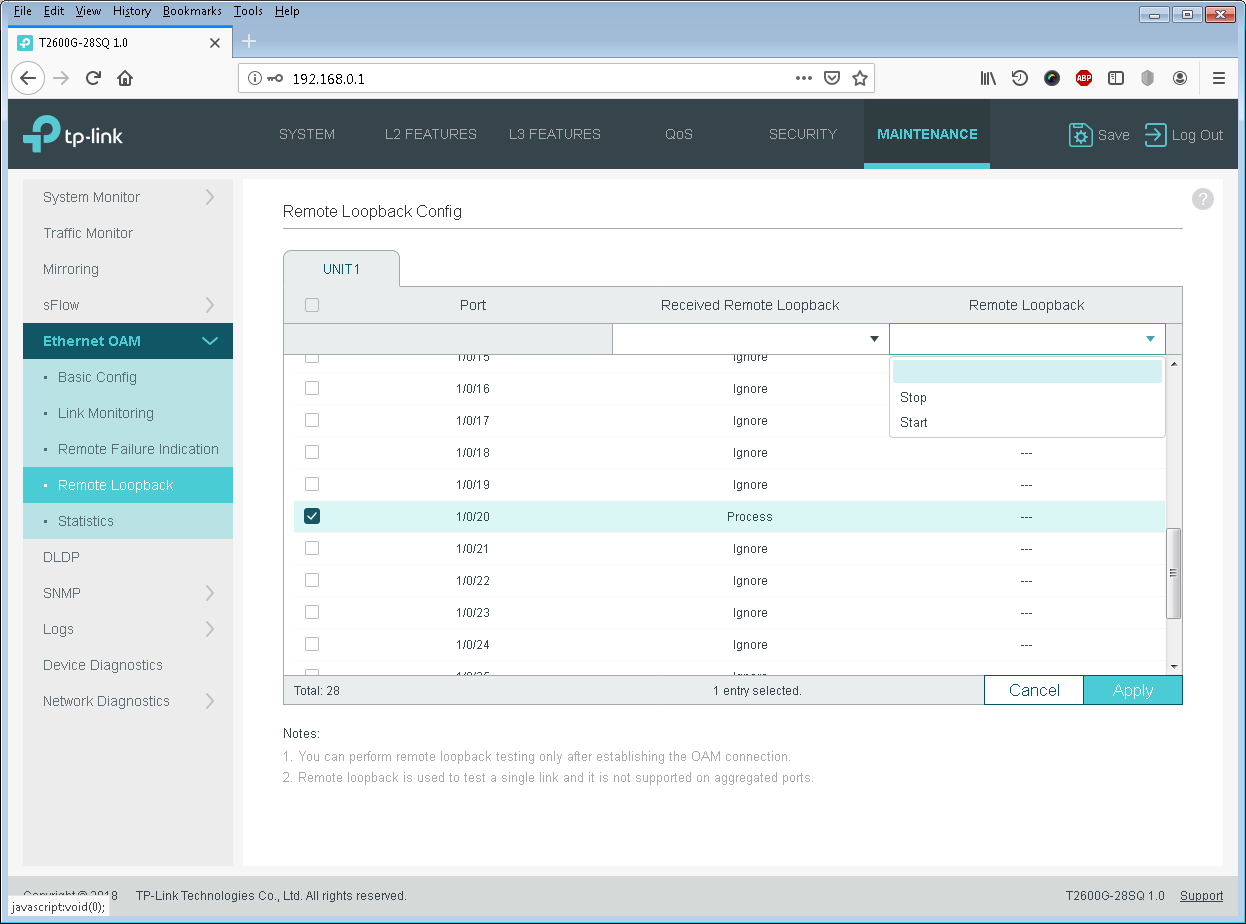Click the port table vertical scrollbar thumb
The image size is (1246, 924).
tap(1174, 573)
